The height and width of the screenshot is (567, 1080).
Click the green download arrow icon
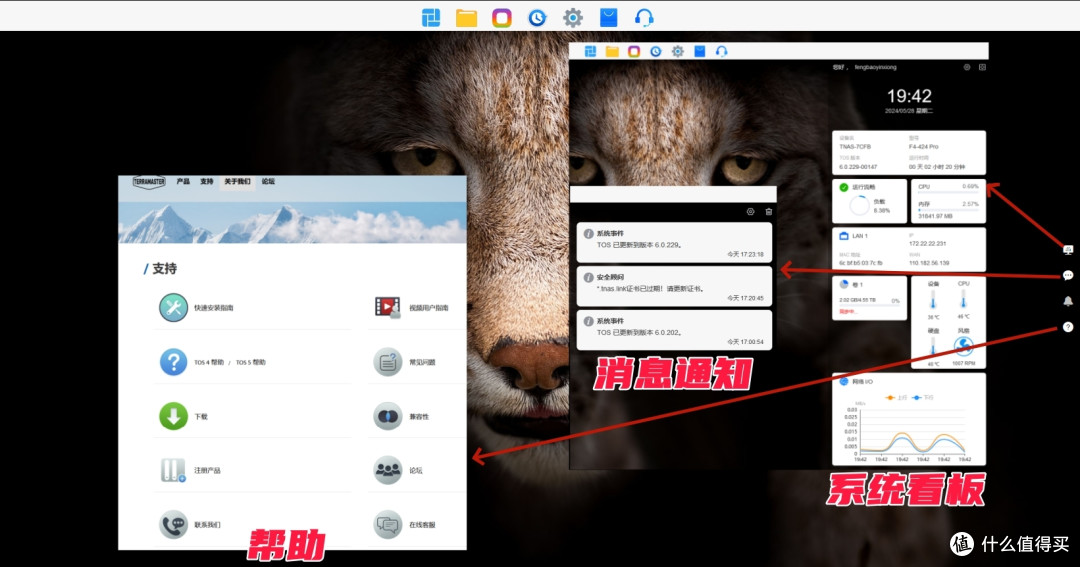(174, 416)
